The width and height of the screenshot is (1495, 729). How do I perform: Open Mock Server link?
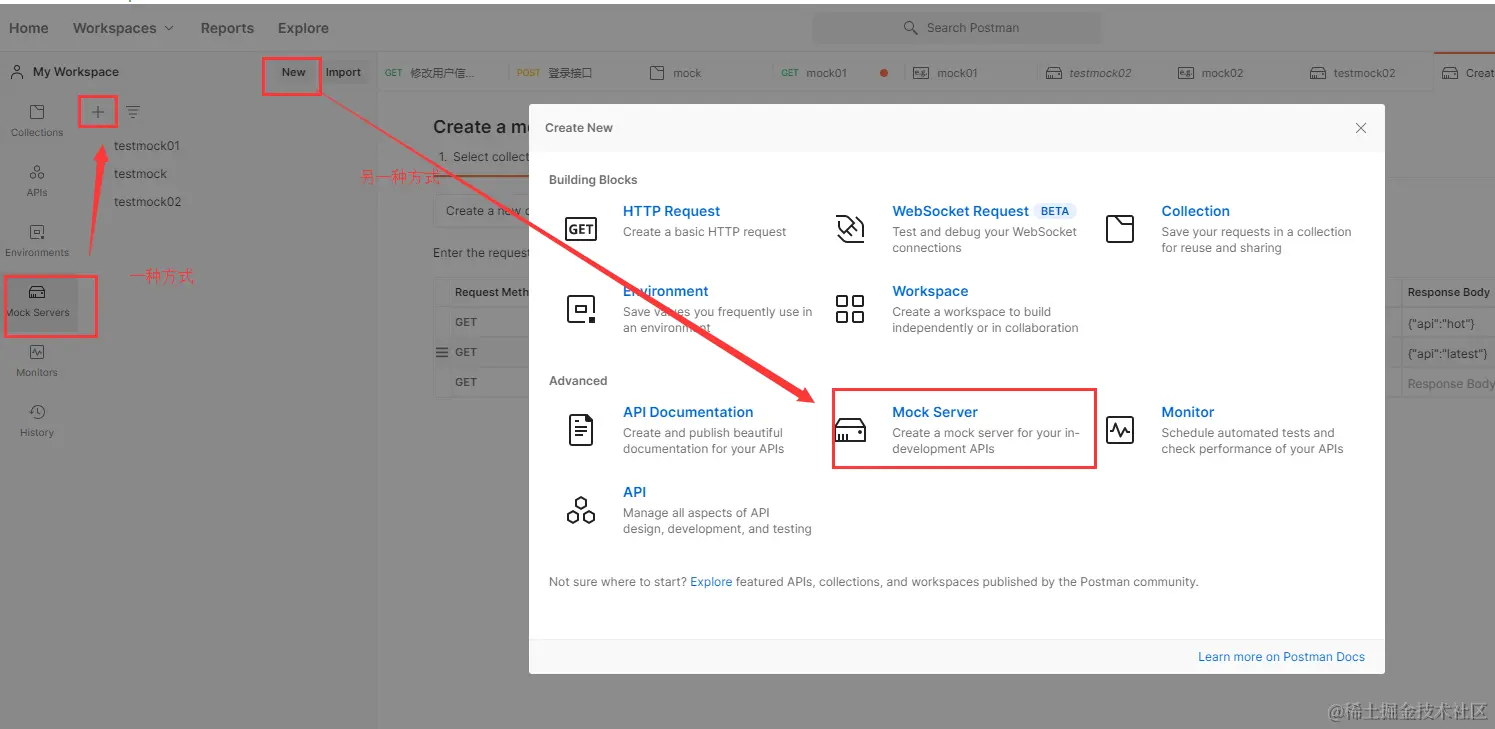[x=935, y=412]
